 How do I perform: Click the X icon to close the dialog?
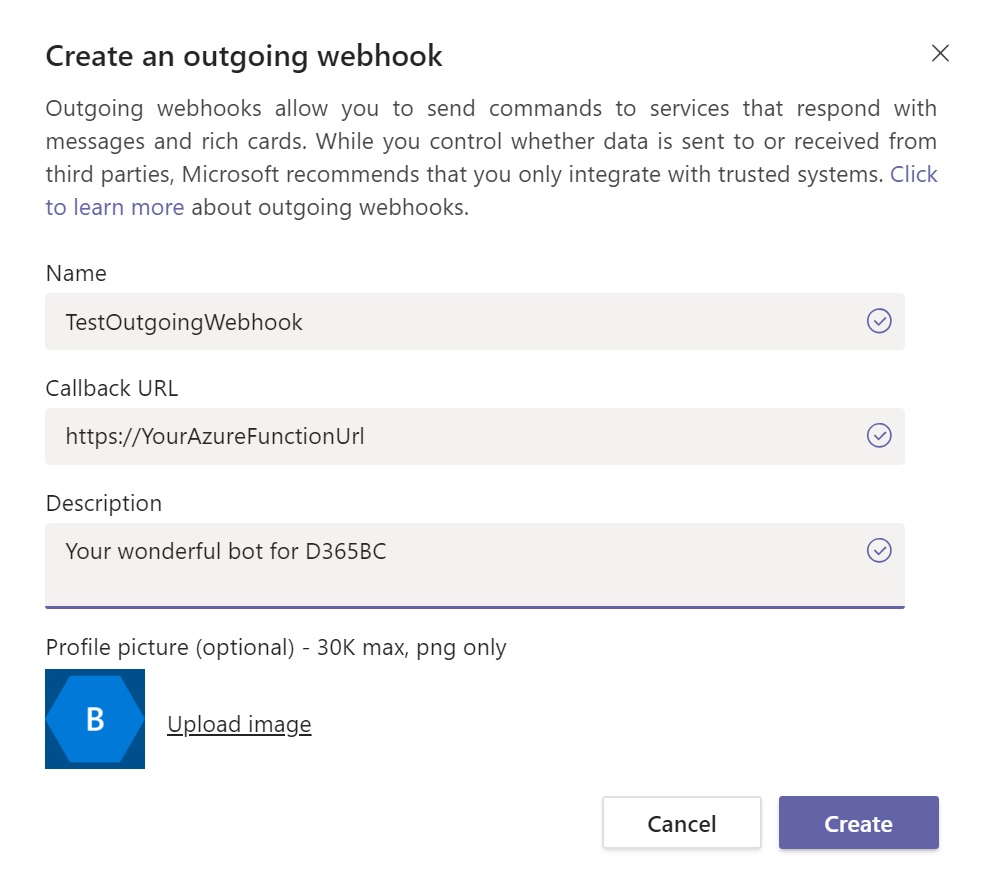click(x=940, y=54)
